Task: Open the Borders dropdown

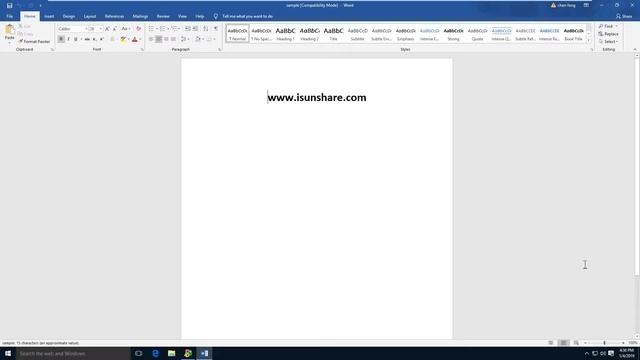Action: click(214, 39)
